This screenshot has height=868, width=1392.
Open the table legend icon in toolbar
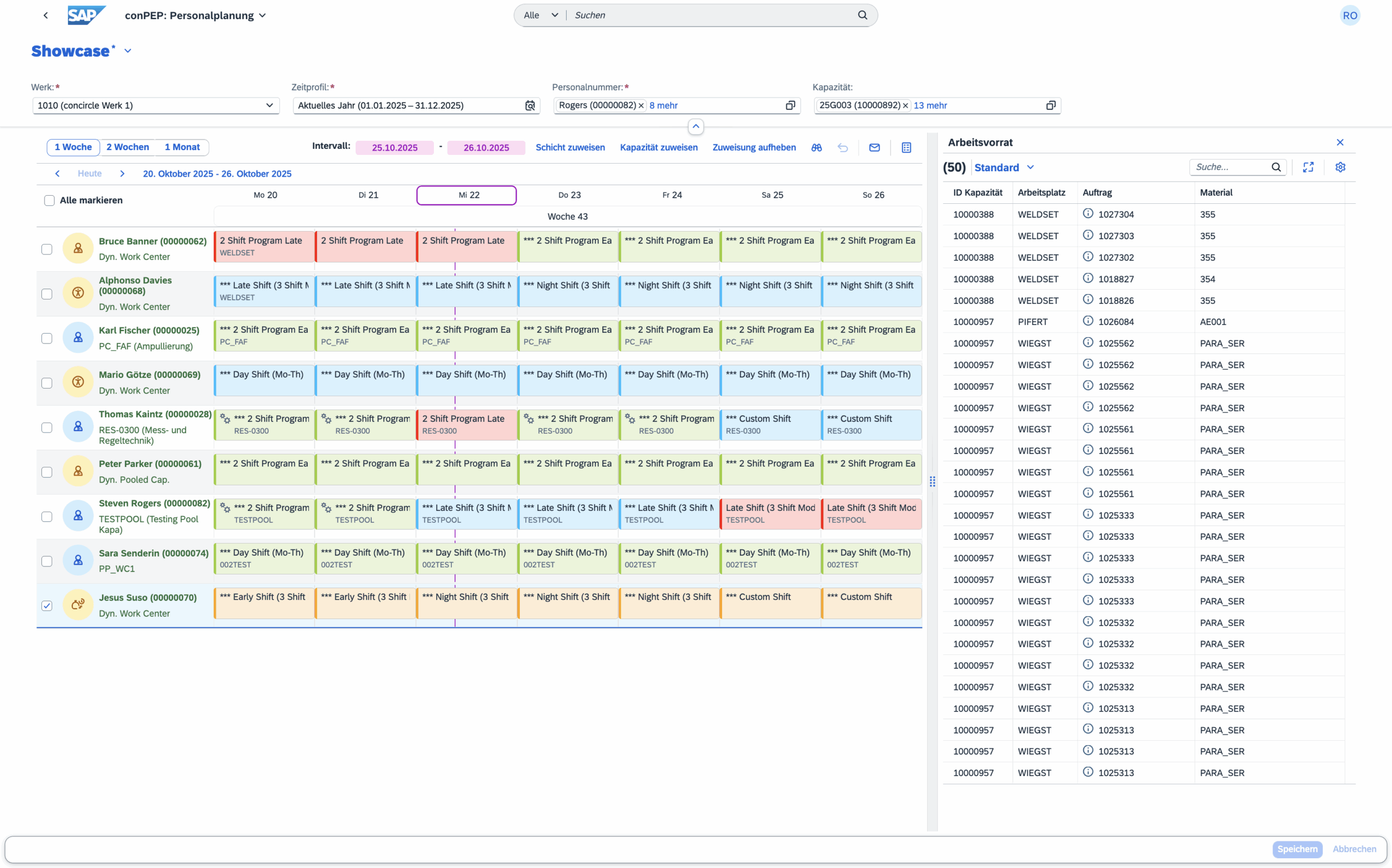click(x=906, y=147)
